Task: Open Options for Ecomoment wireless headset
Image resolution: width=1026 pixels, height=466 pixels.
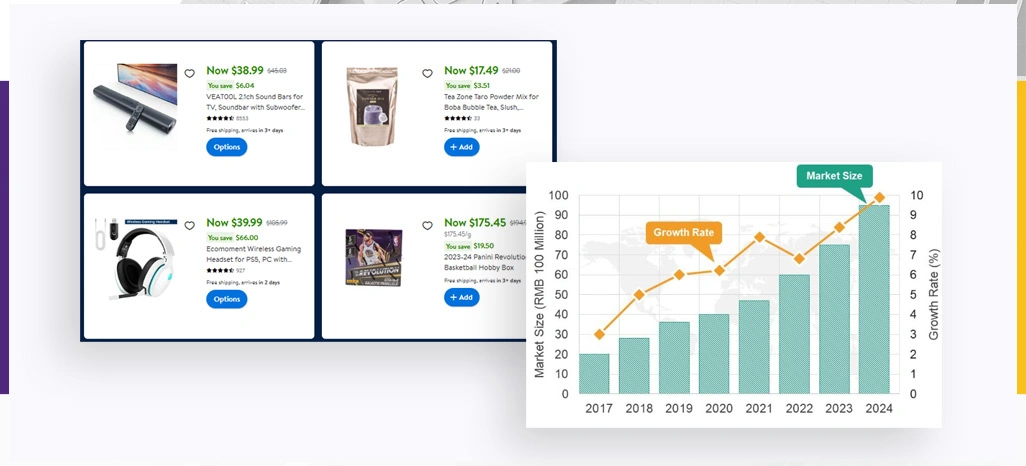Action: (227, 299)
